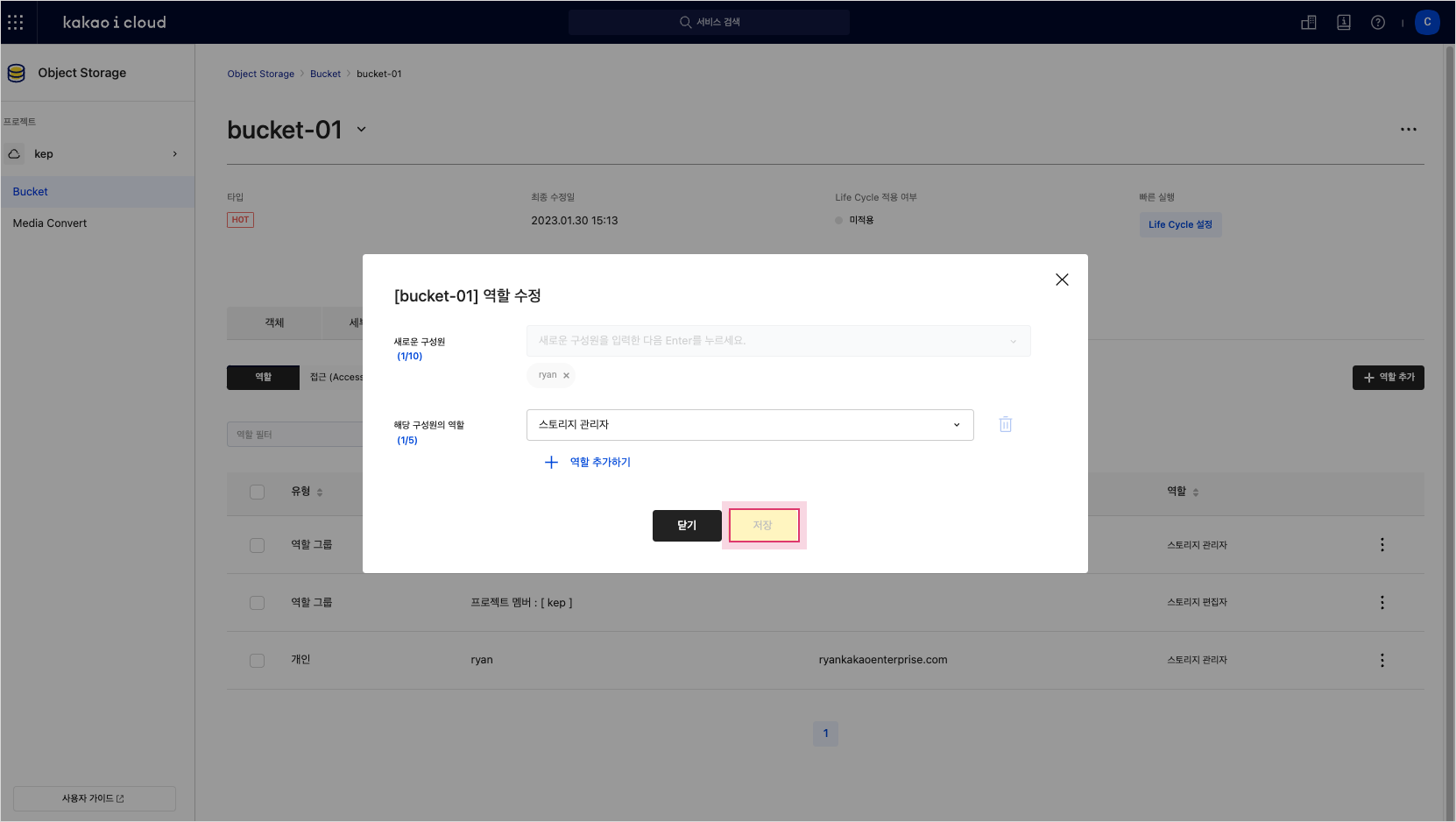Open the apps grid menu icon

point(16,22)
